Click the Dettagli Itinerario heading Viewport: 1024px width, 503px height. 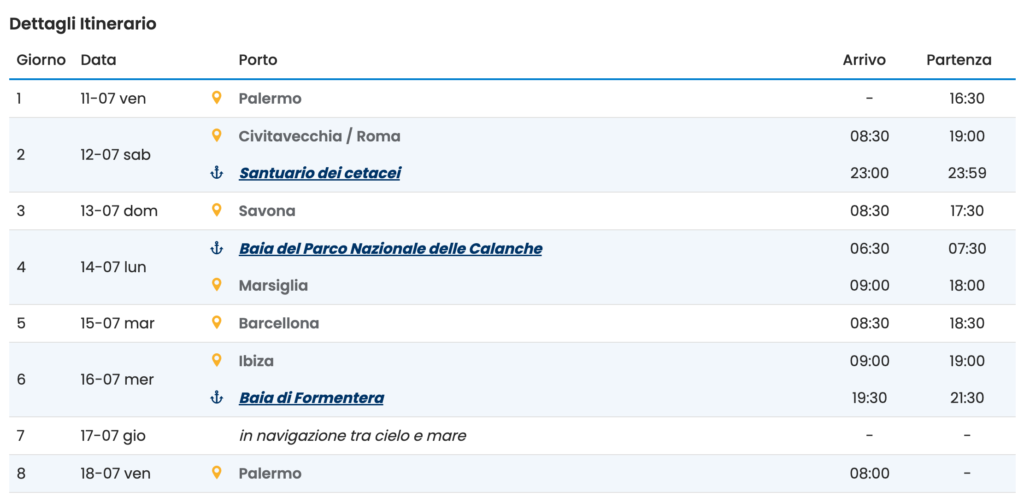[x=83, y=24]
